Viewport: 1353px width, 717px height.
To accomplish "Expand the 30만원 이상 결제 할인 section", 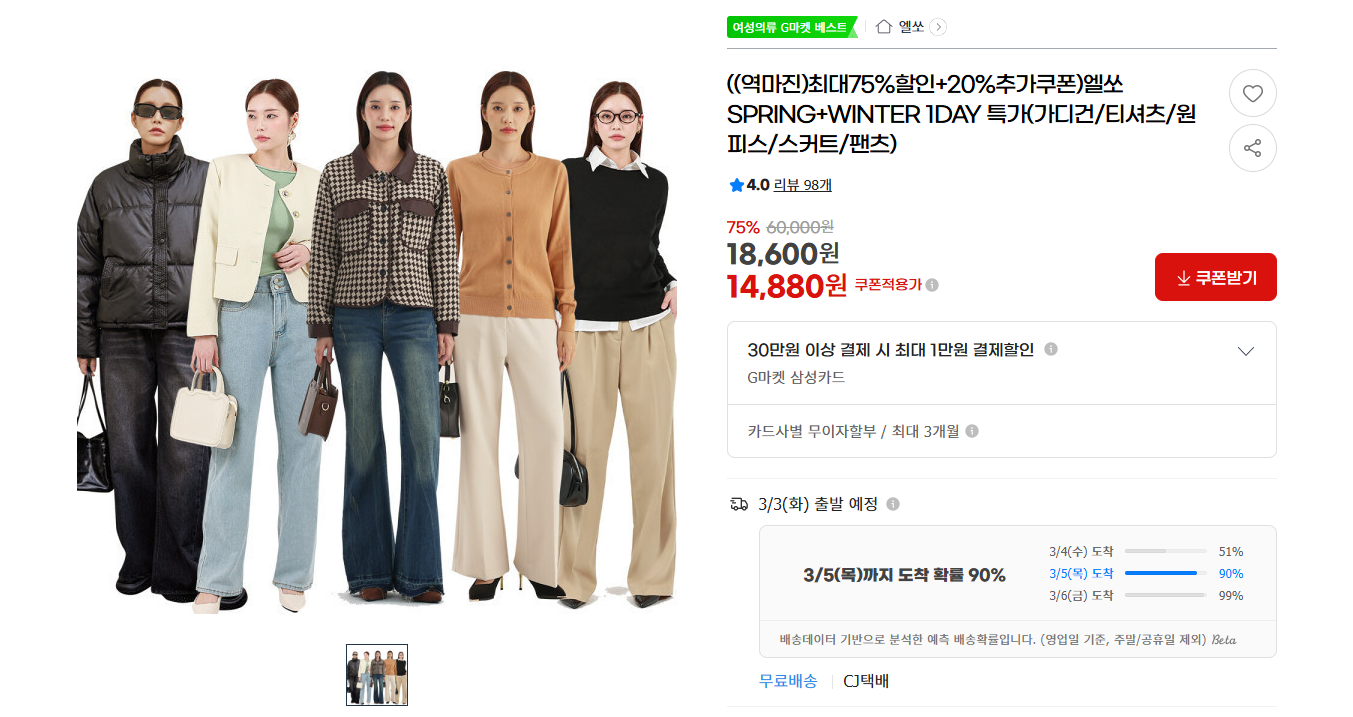I will (x=1002, y=363).
